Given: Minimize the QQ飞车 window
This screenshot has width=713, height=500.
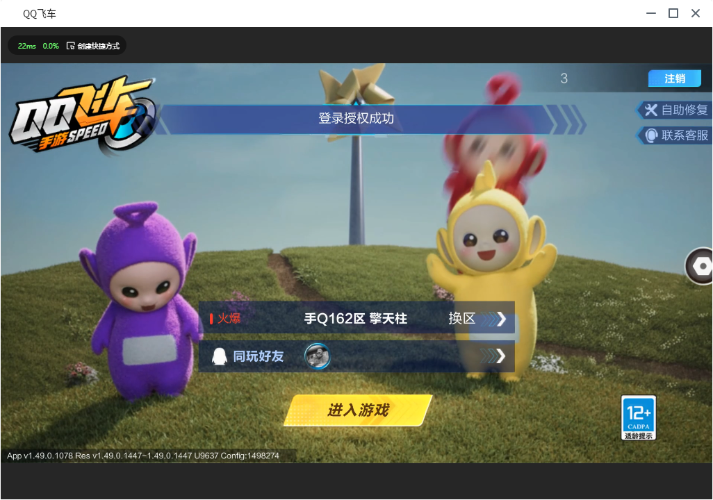Looking at the screenshot, I should [x=651, y=13].
